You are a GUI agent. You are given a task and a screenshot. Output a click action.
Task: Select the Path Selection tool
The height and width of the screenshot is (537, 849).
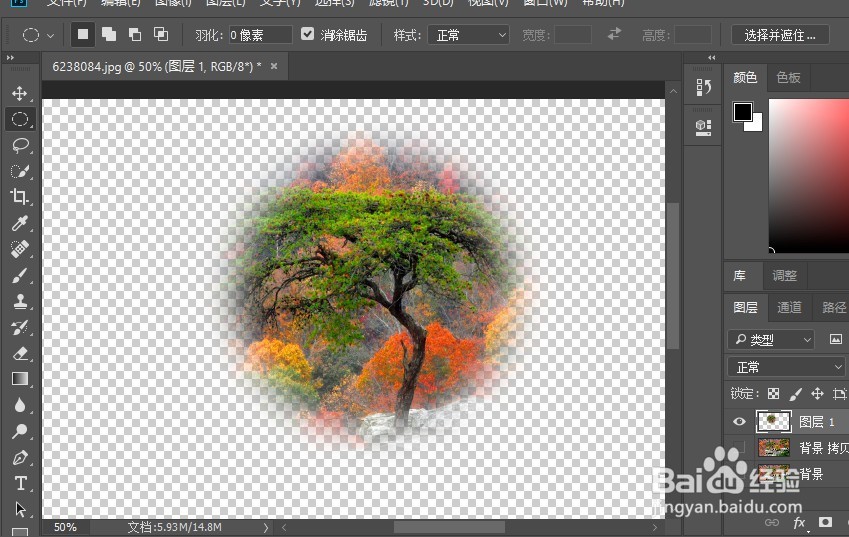click(20, 509)
